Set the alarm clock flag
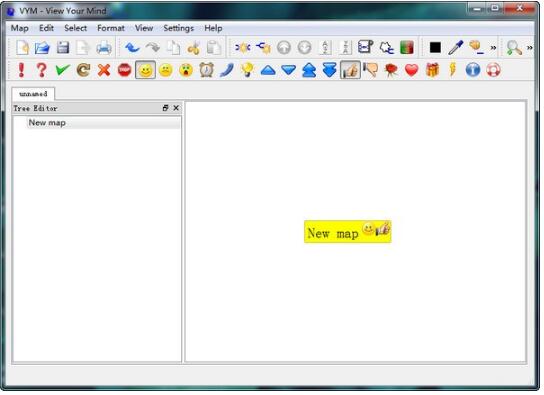544x395 pixels. point(207,70)
